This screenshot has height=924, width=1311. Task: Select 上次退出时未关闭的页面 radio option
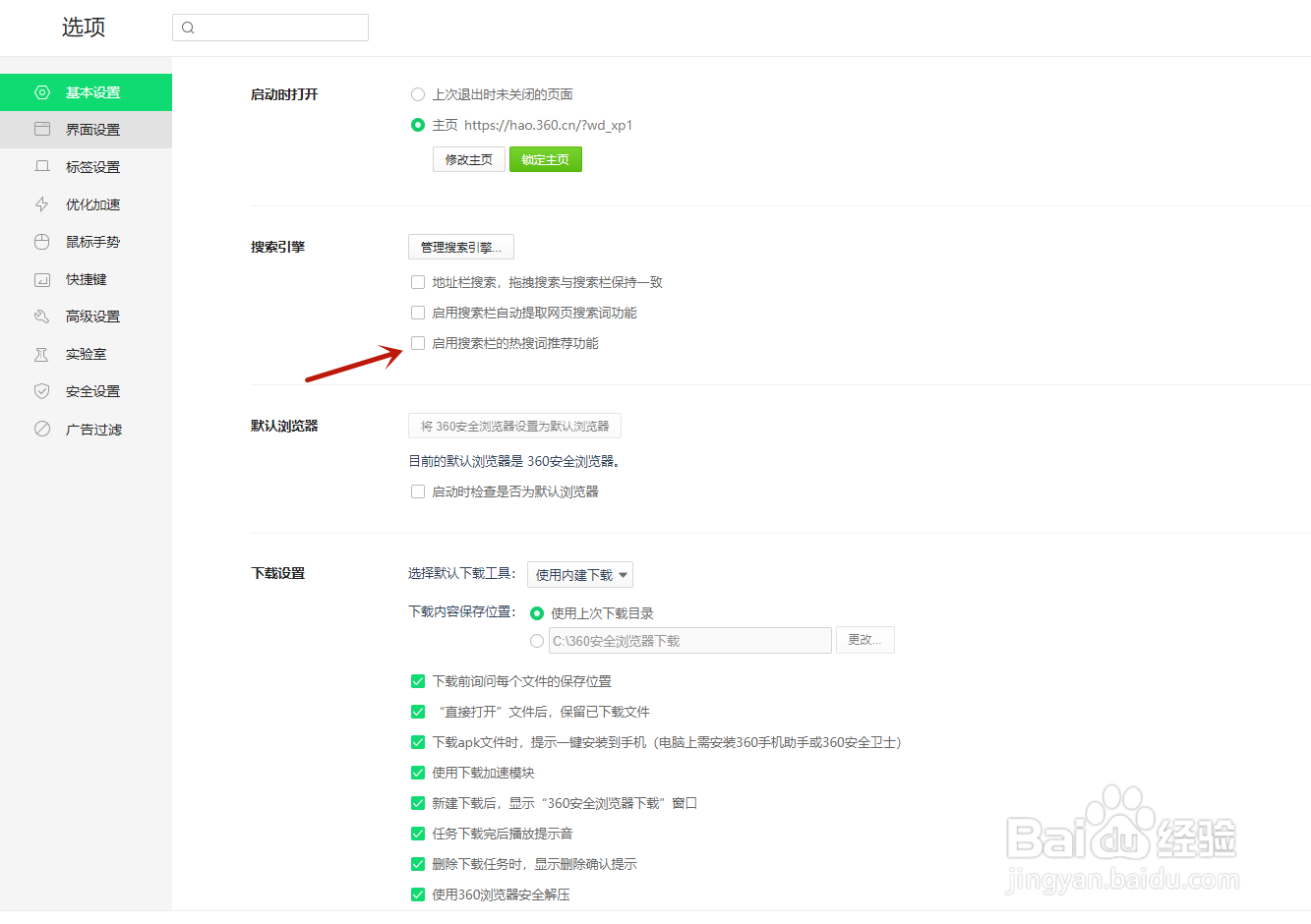(418, 94)
